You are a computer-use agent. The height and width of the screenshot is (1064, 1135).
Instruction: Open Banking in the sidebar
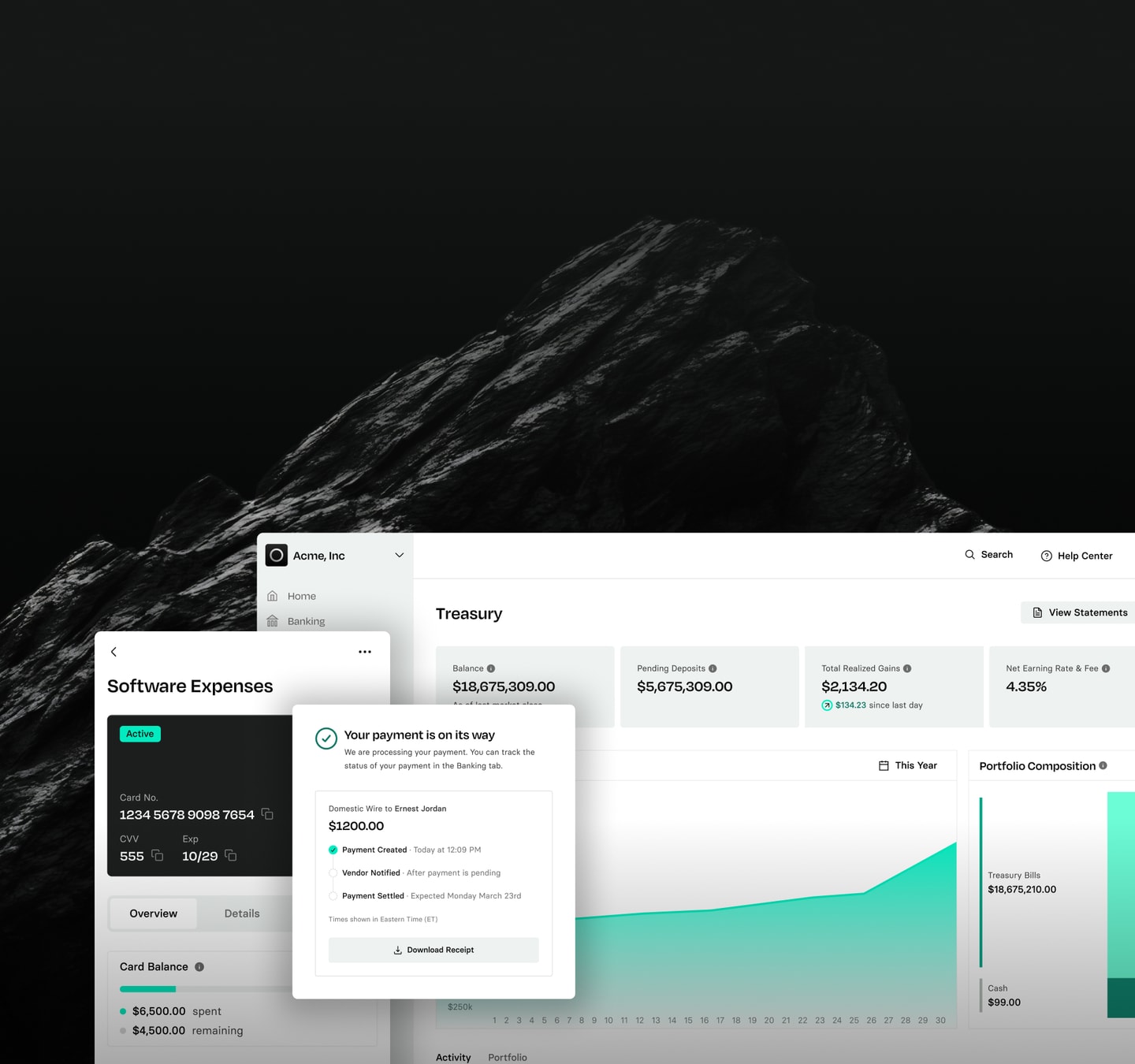(x=306, y=621)
